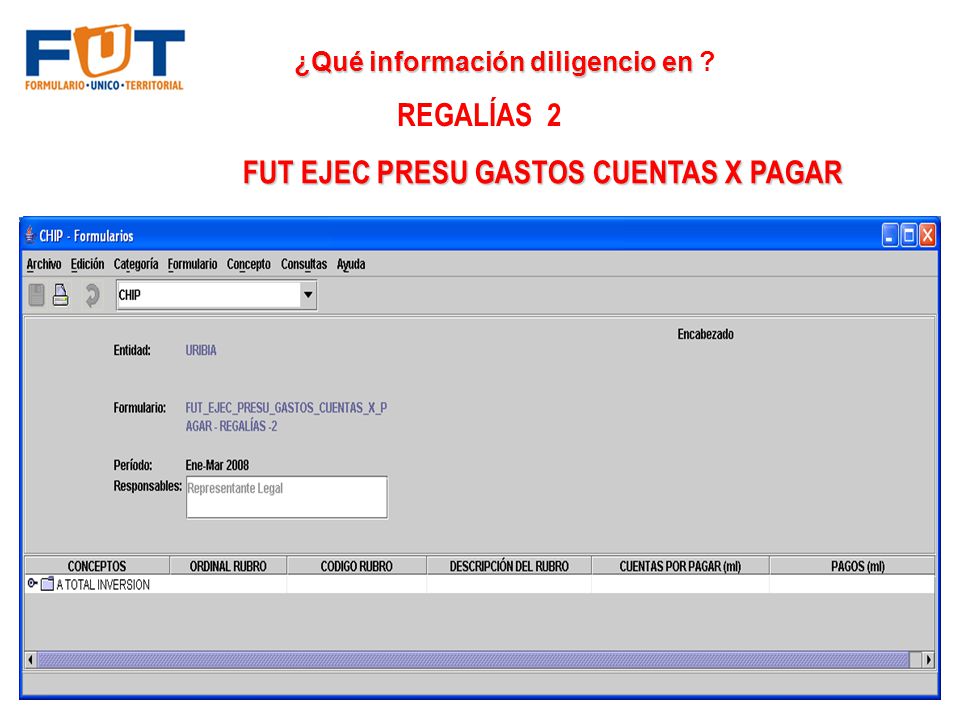This screenshot has height=720, width=960.
Task: Click the CODIGO RUBRO column header
Action: tap(356, 566)
